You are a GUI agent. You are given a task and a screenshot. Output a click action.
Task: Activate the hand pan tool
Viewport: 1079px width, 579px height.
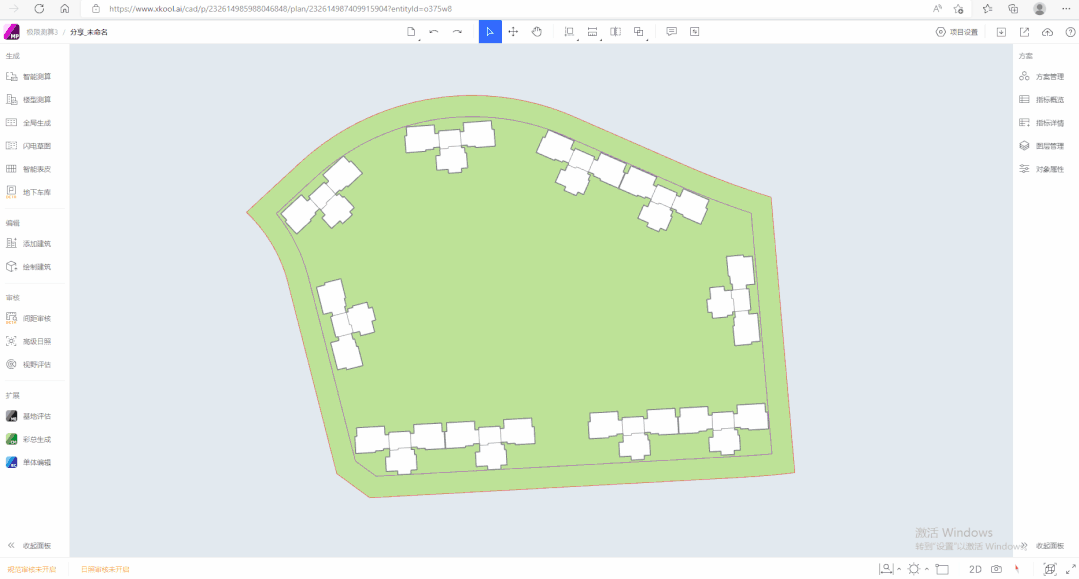(536, 32)
